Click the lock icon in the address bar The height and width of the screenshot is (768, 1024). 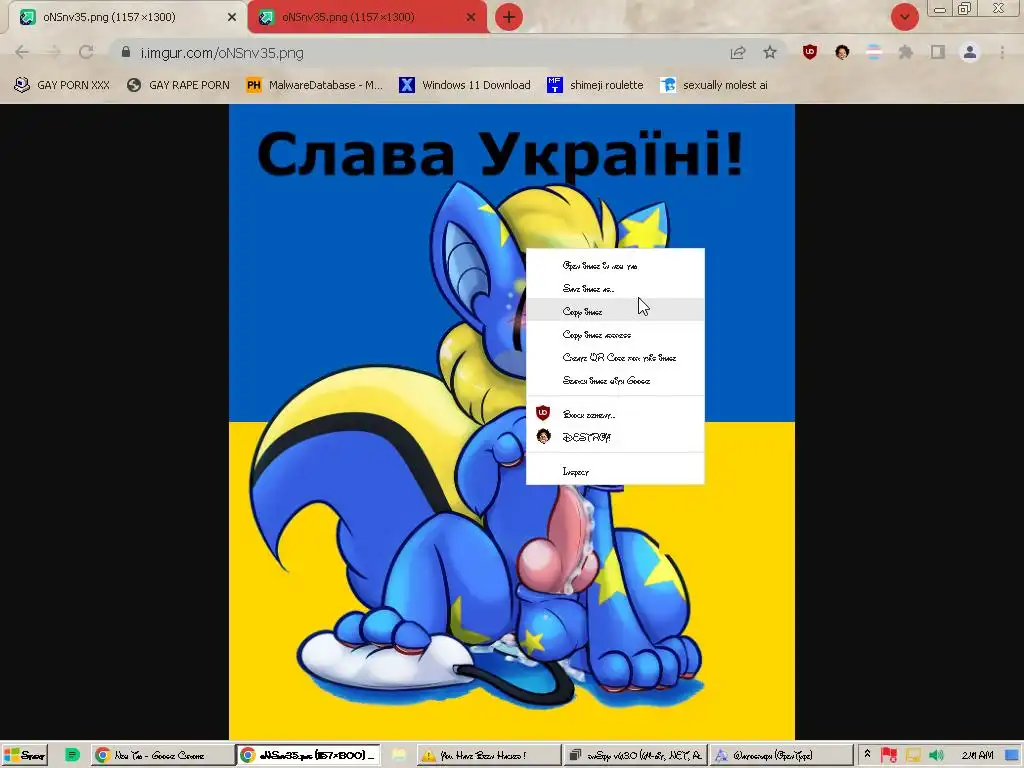point(126,52)
